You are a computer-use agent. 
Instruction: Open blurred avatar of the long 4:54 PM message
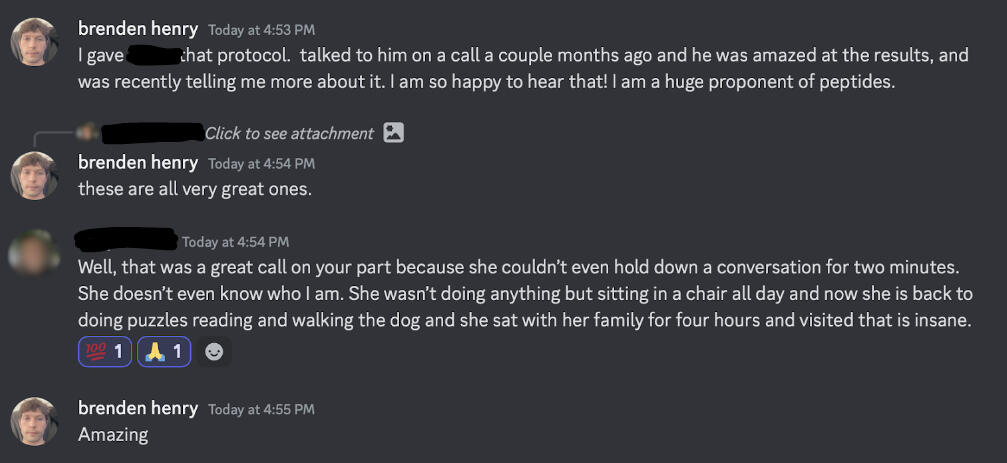click(x=33, y=253)
